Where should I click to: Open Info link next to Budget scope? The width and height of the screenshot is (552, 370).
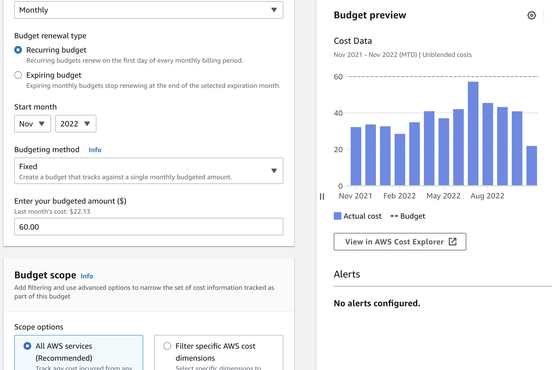pyautogui.click(x=87, y=276)
